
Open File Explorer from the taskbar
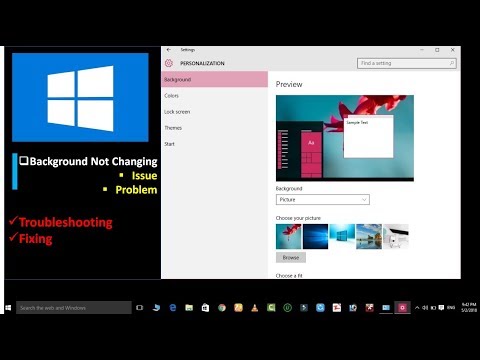click(x=189, y=308)
